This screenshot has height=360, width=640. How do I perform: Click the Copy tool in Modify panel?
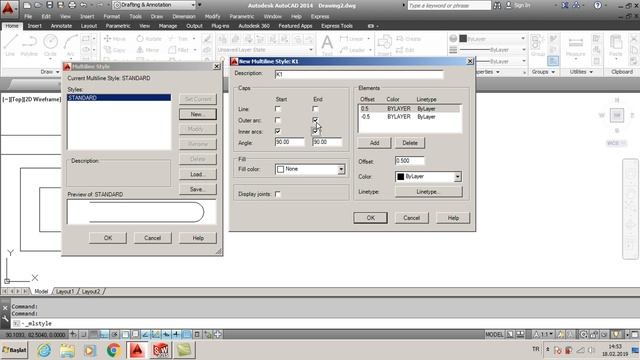click(115, 50)
